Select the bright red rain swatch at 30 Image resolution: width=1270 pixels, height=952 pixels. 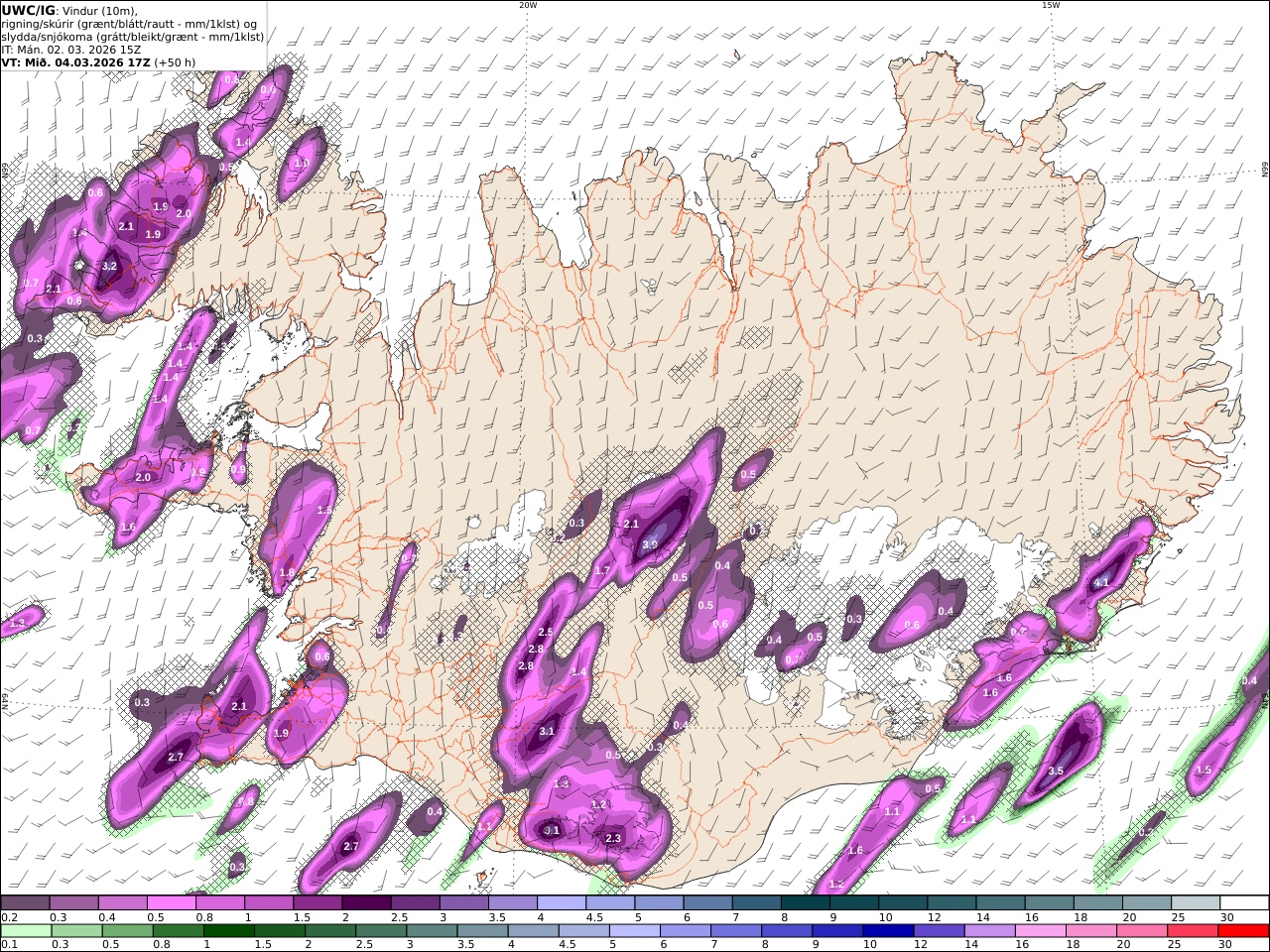[x=1243, y=930]
